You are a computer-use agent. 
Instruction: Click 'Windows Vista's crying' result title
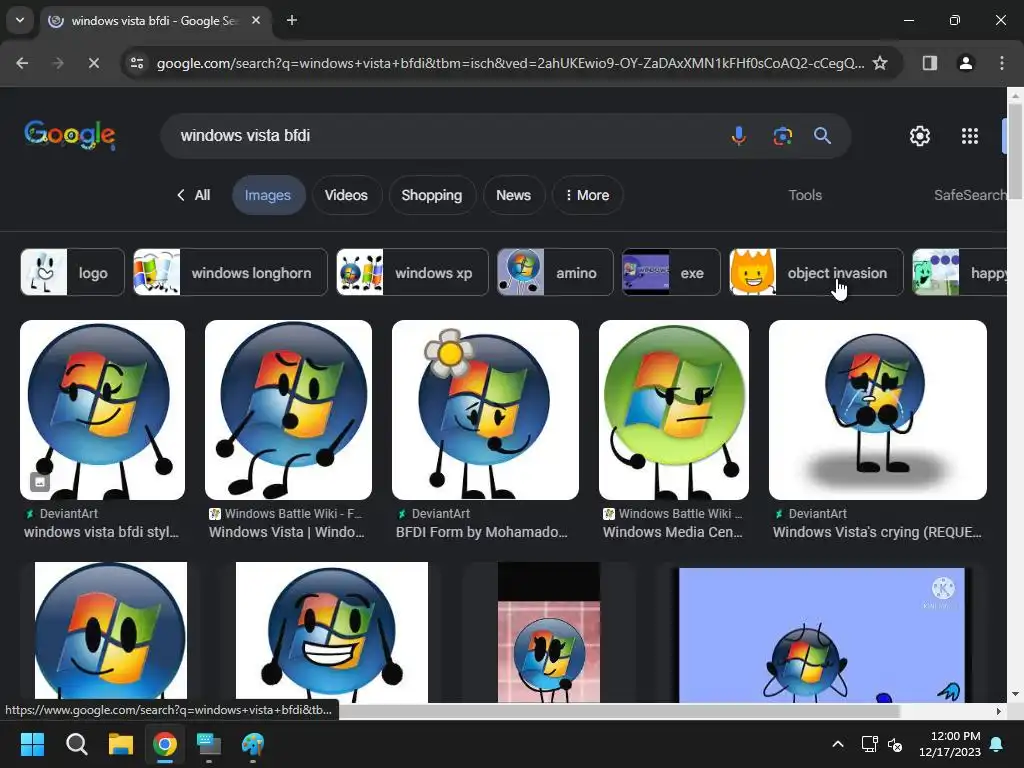click(877, 532)
